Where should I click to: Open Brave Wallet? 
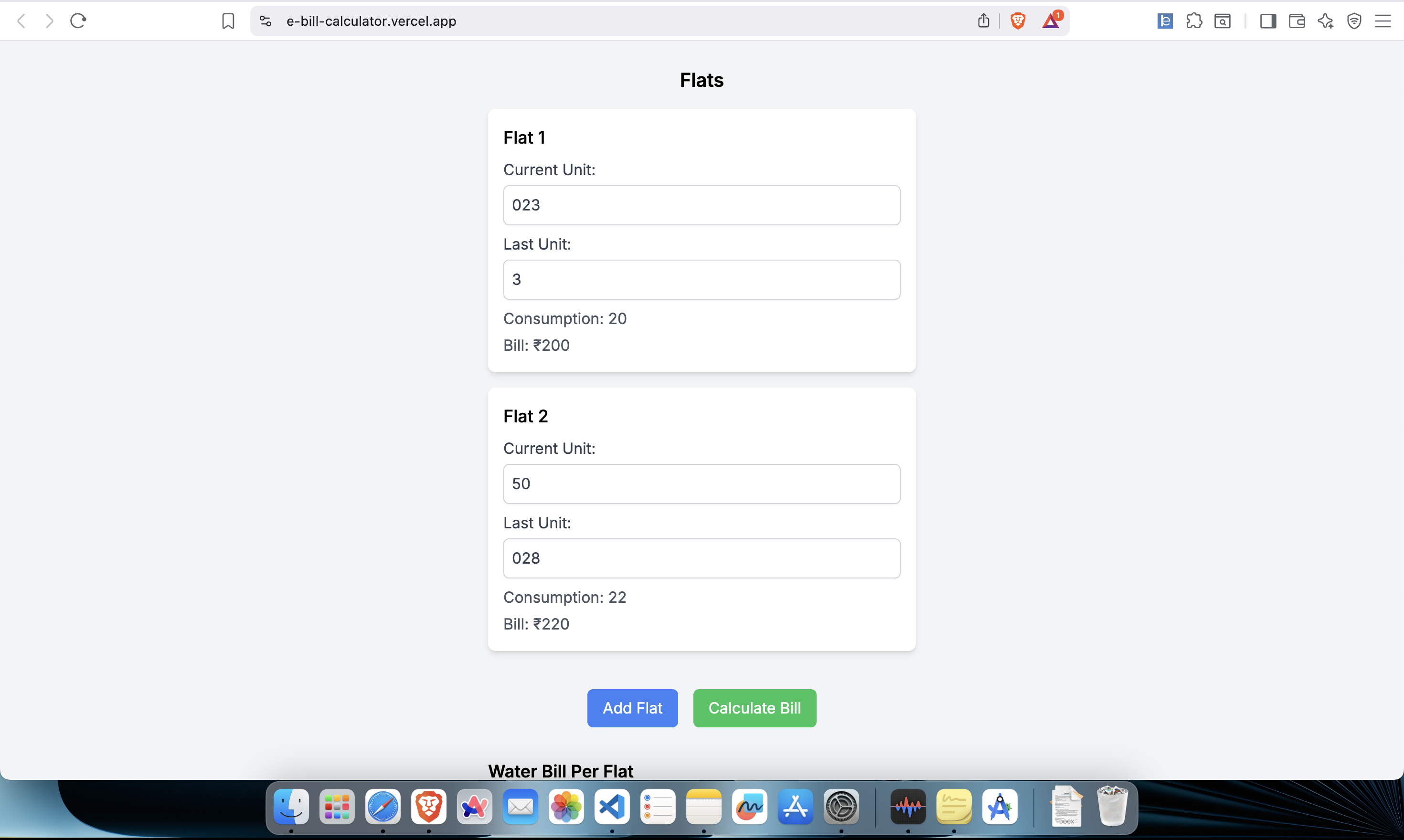click(1297, 21)
